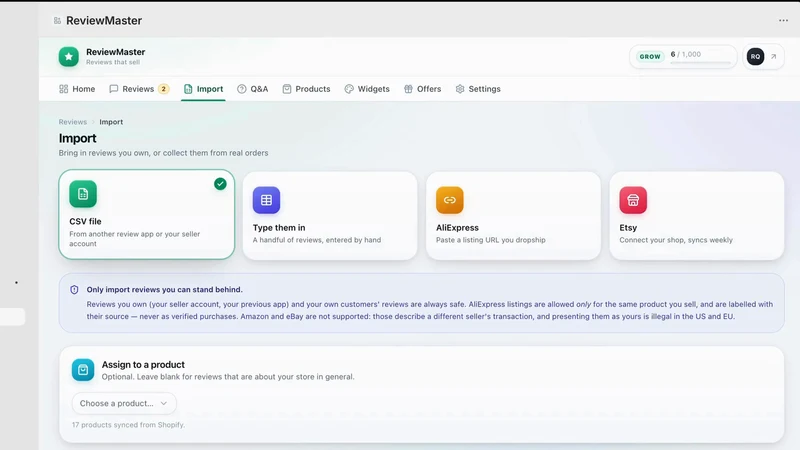Viewport: 800px width, 450px height.
Task: Choose the Etsy import card
Action: coord(696,216)
